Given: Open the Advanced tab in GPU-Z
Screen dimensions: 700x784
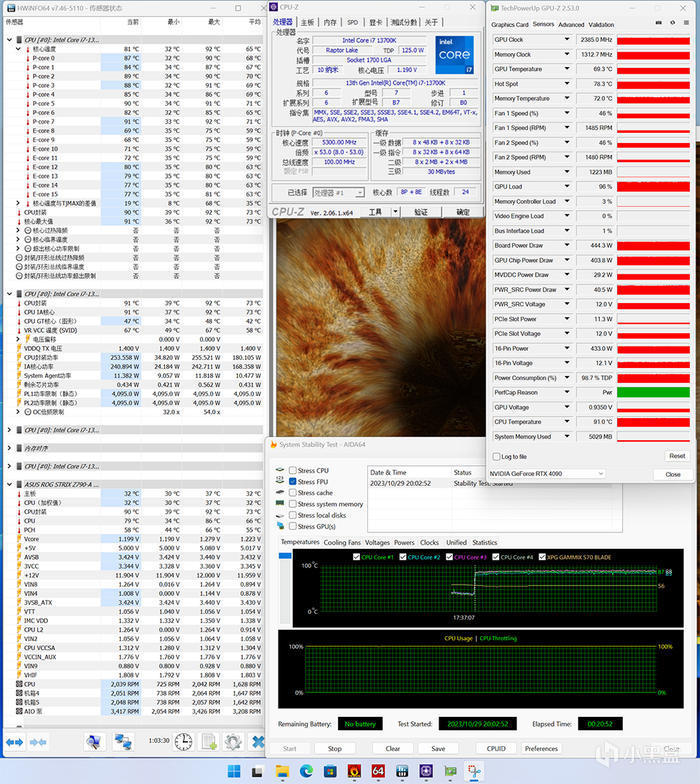Looking at the screenshot, I should (571, 24).
